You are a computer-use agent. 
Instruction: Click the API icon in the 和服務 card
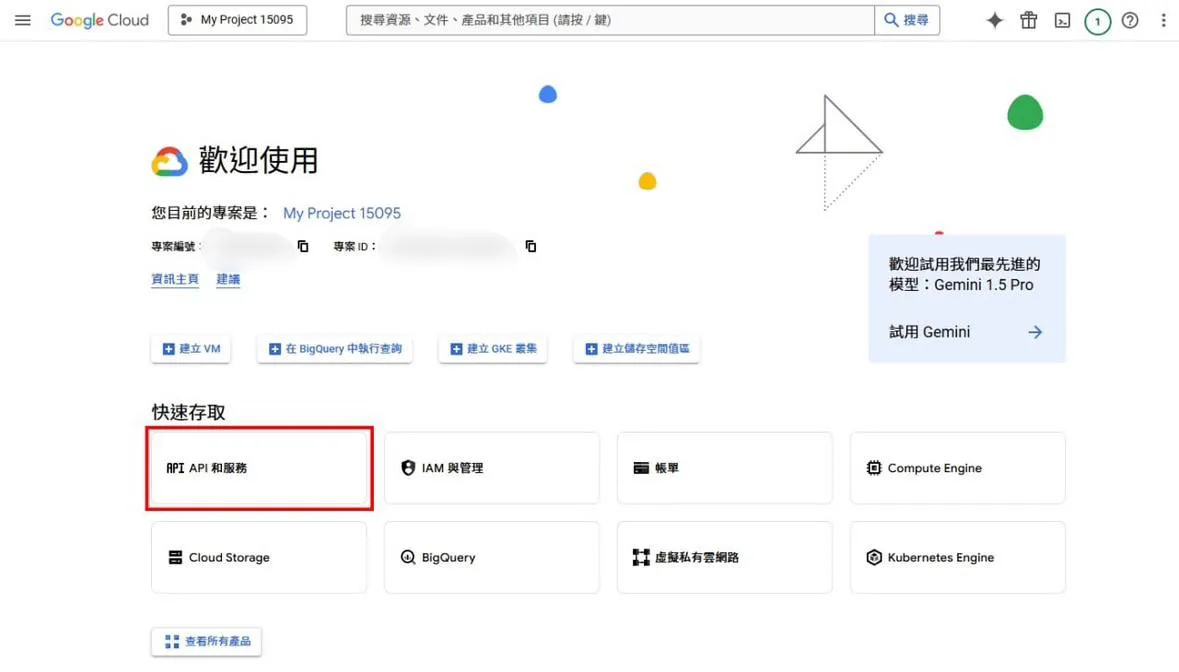tap(175, 468)
